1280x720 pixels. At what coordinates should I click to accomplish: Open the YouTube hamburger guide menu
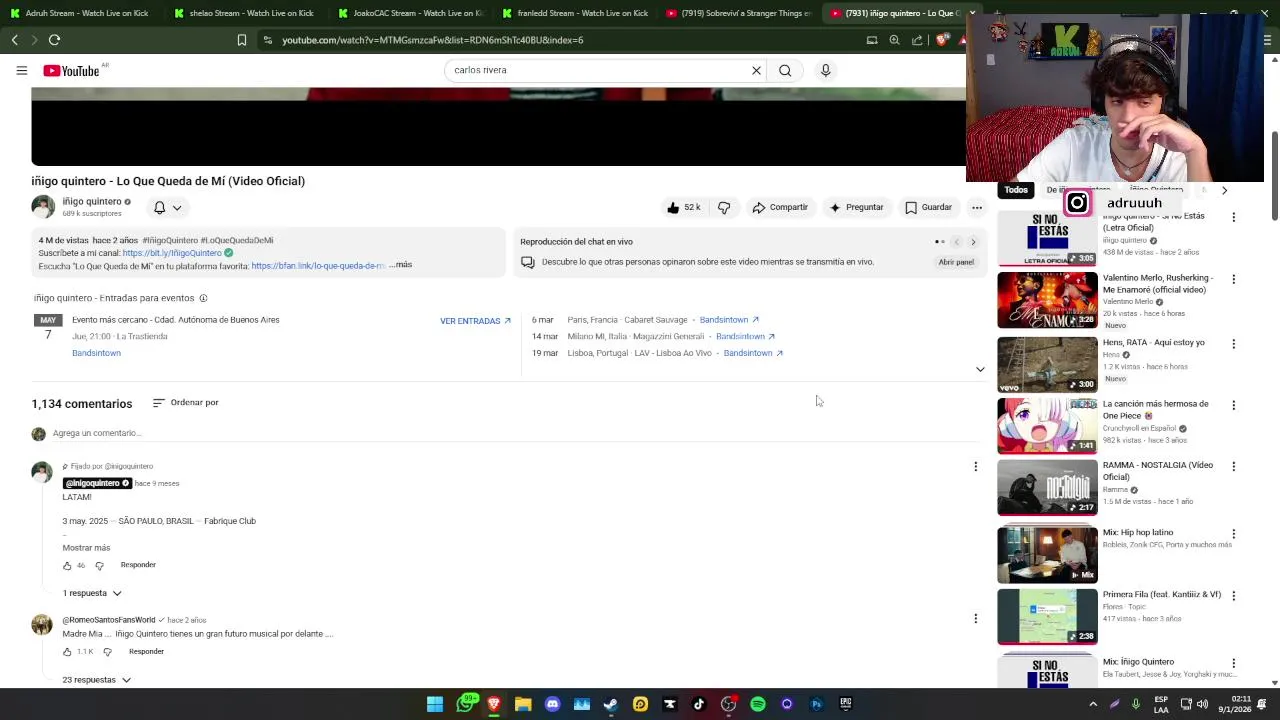pos(21,70)
